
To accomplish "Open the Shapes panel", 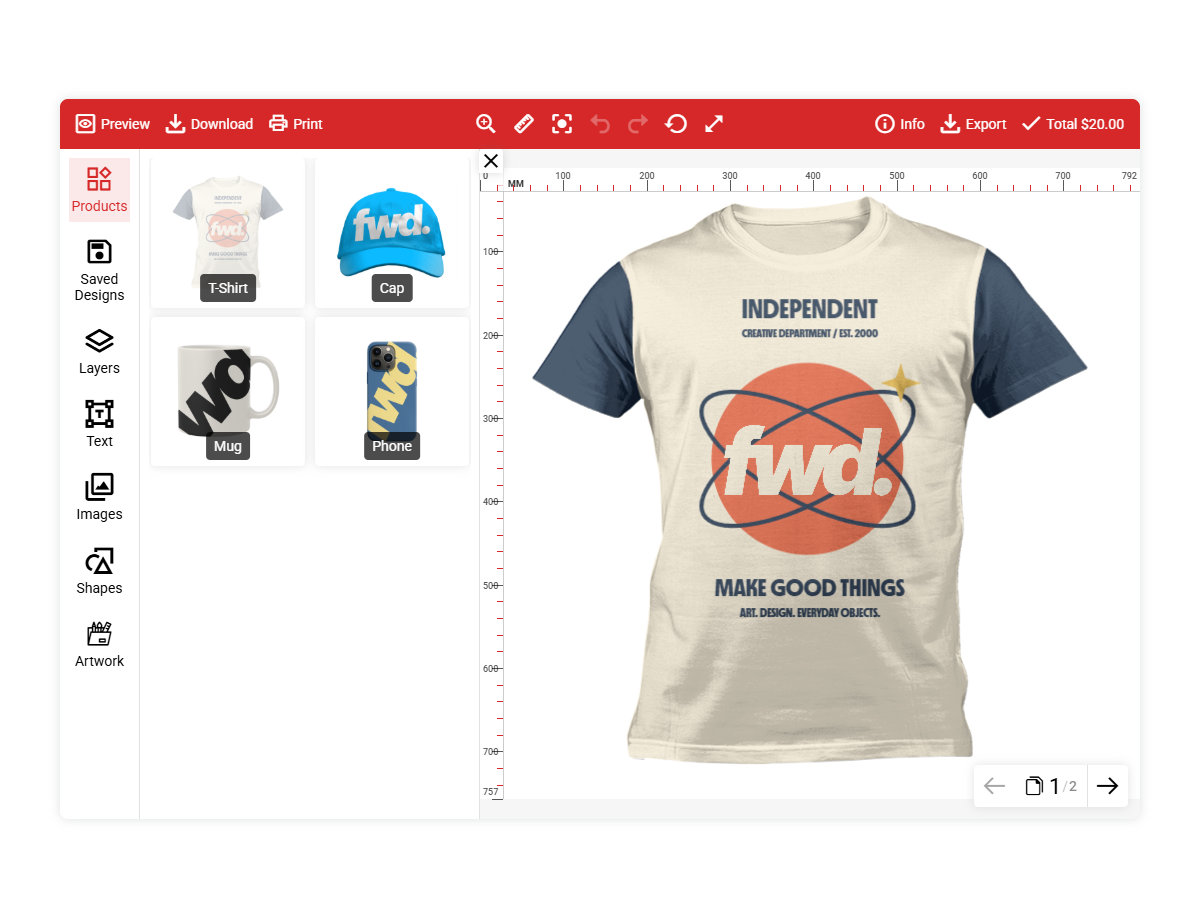I will (x=99, y=571).
